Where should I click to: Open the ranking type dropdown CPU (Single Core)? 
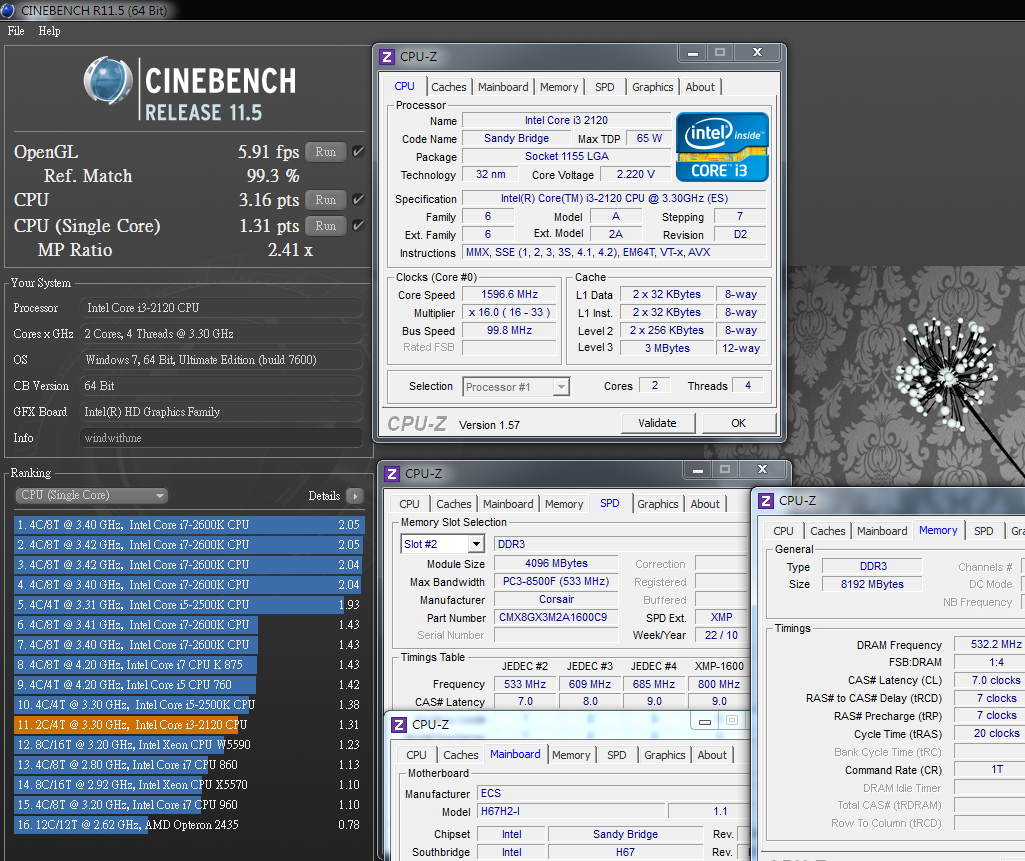[91, 496]
